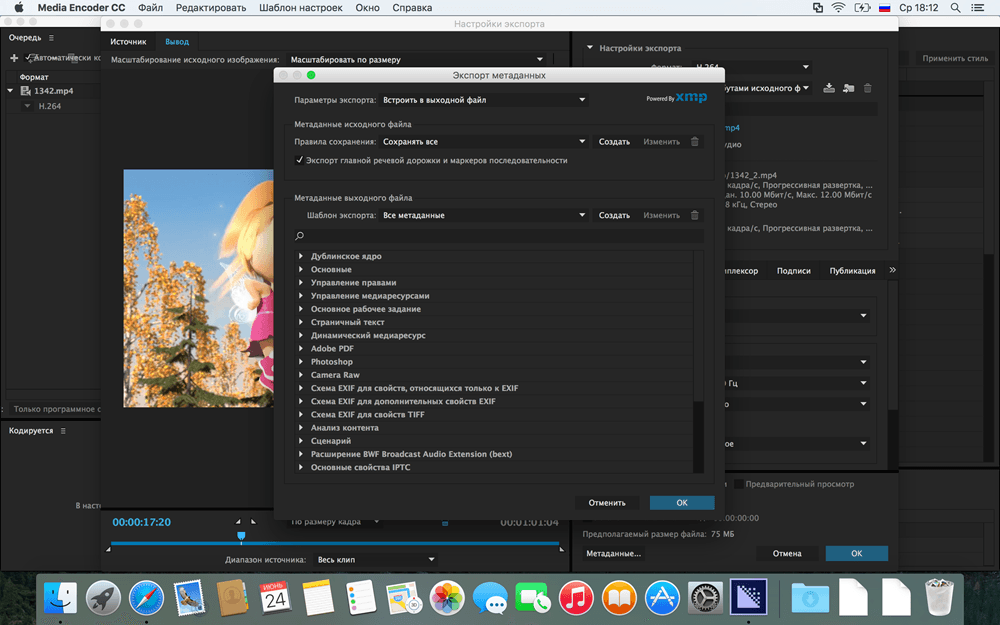Create a new preservation rule
Image resolution: width=1000 pixels, height=625 pixels.
[614, 142]
